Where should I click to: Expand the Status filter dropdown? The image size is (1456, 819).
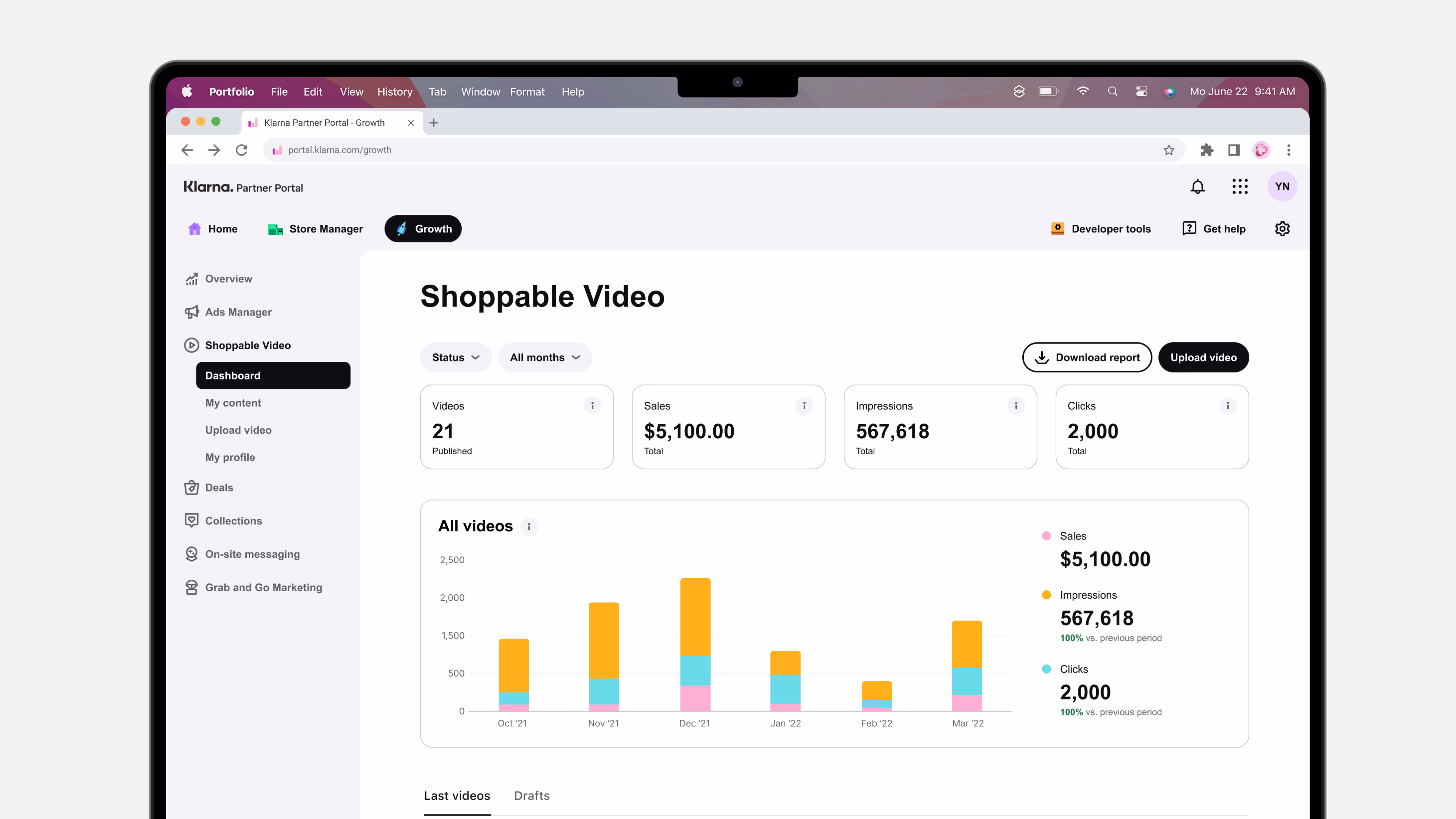tap(455, 357)
